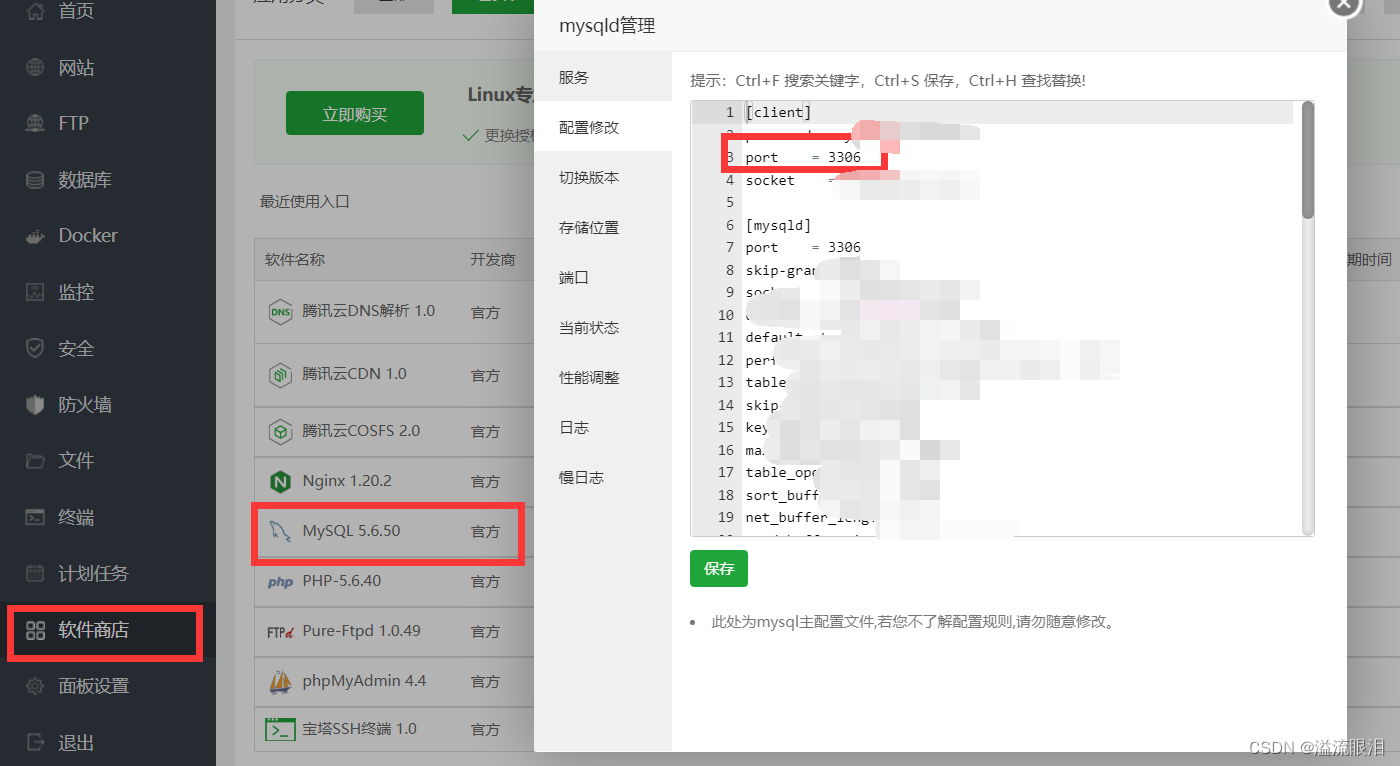Click the port = 3306 line 7
The image size is (1400, 766).
(803, 247)
